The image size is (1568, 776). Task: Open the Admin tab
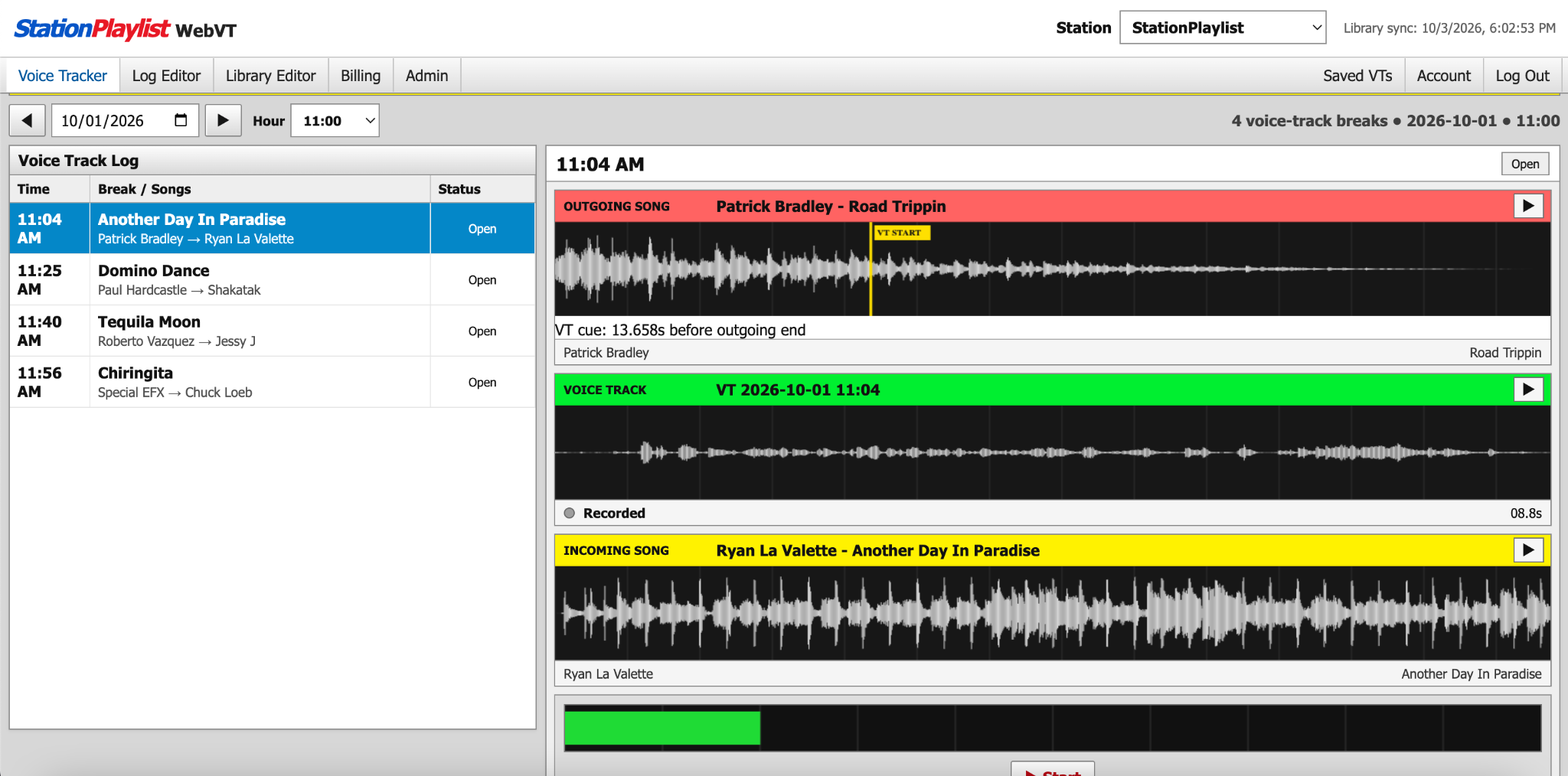[427, 76]
